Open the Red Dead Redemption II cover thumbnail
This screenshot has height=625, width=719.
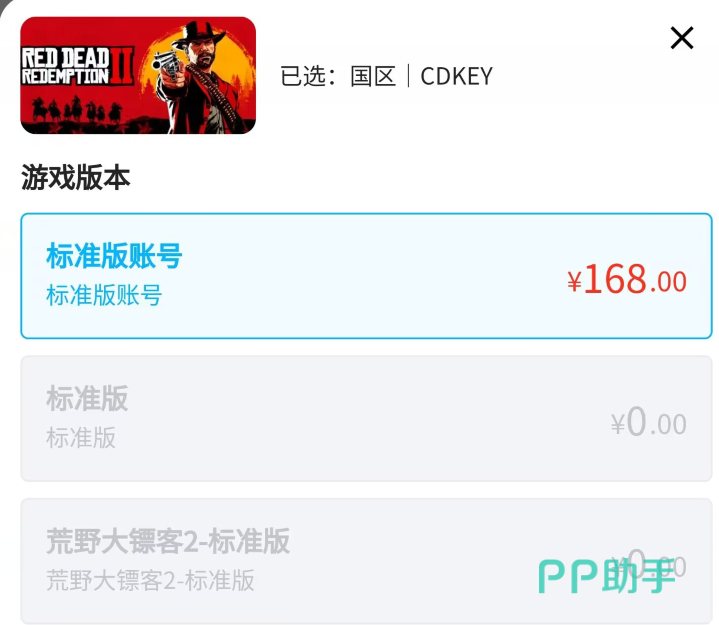(138, 75)
